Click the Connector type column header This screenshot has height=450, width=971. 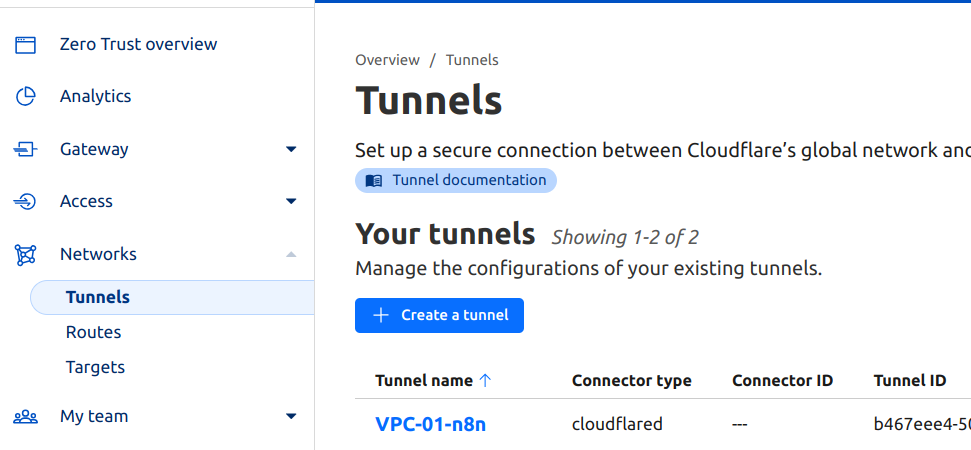(x=631, y=380)
